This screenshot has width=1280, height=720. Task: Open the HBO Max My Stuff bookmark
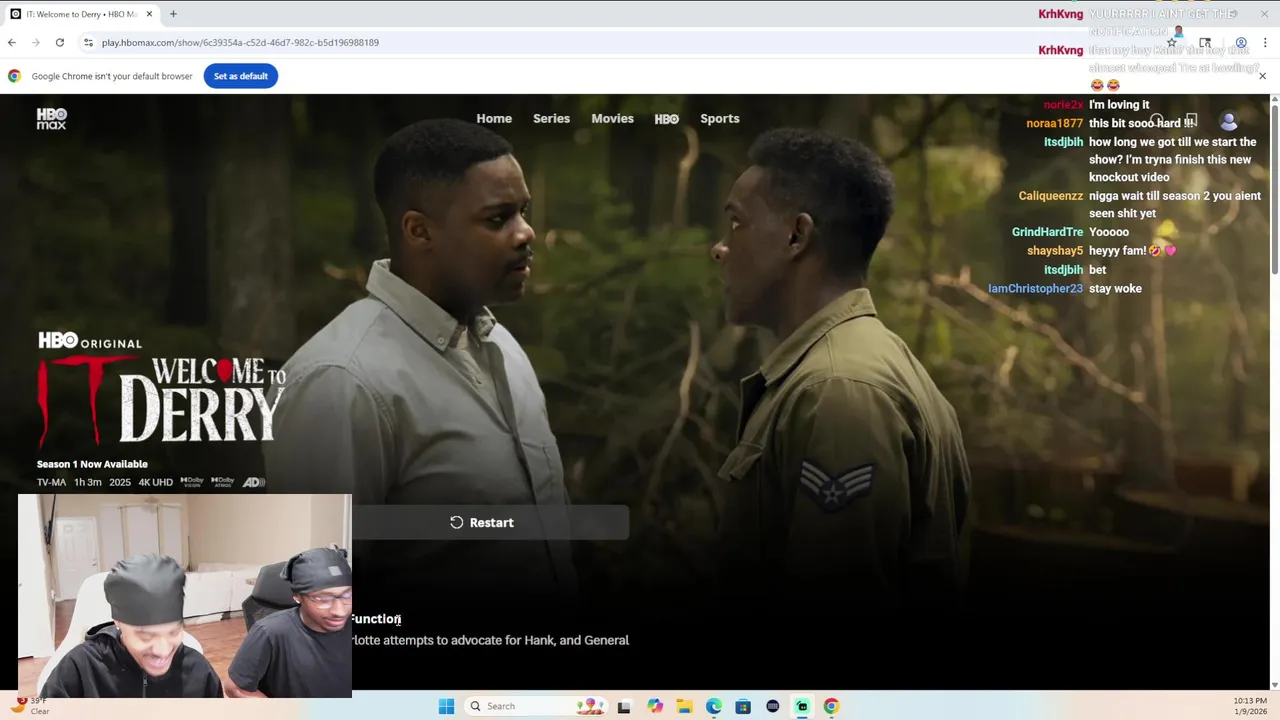[1192, 121]
